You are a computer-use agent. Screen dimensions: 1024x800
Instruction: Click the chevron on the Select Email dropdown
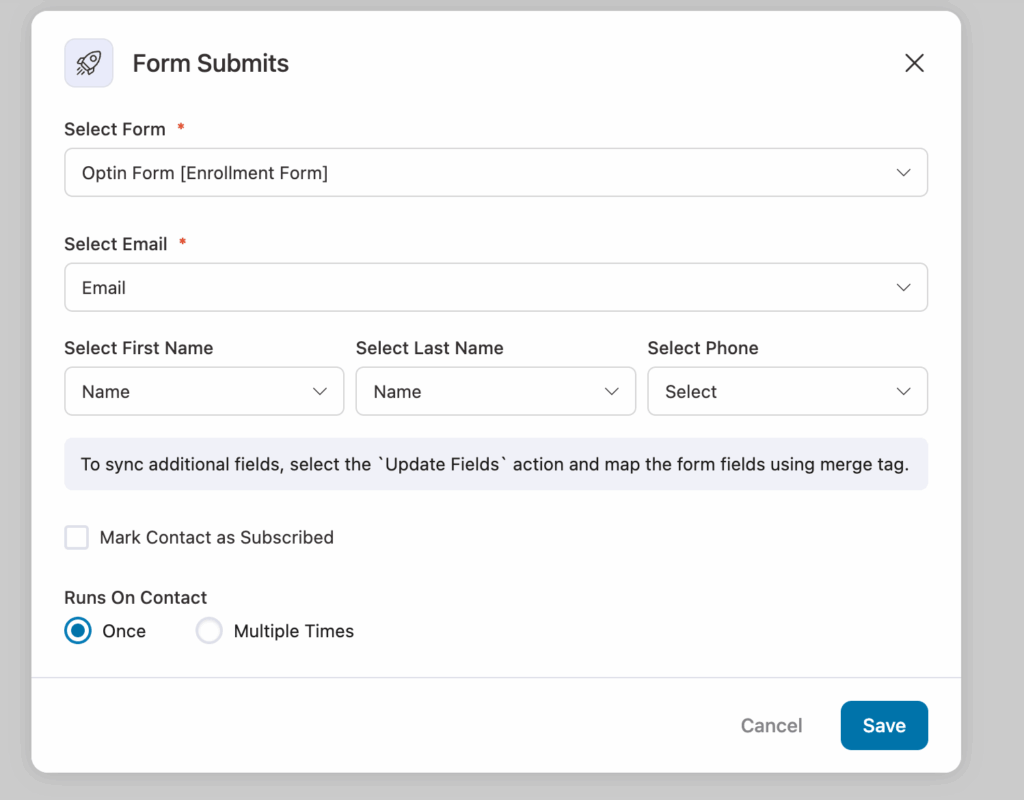coord(903,287)
